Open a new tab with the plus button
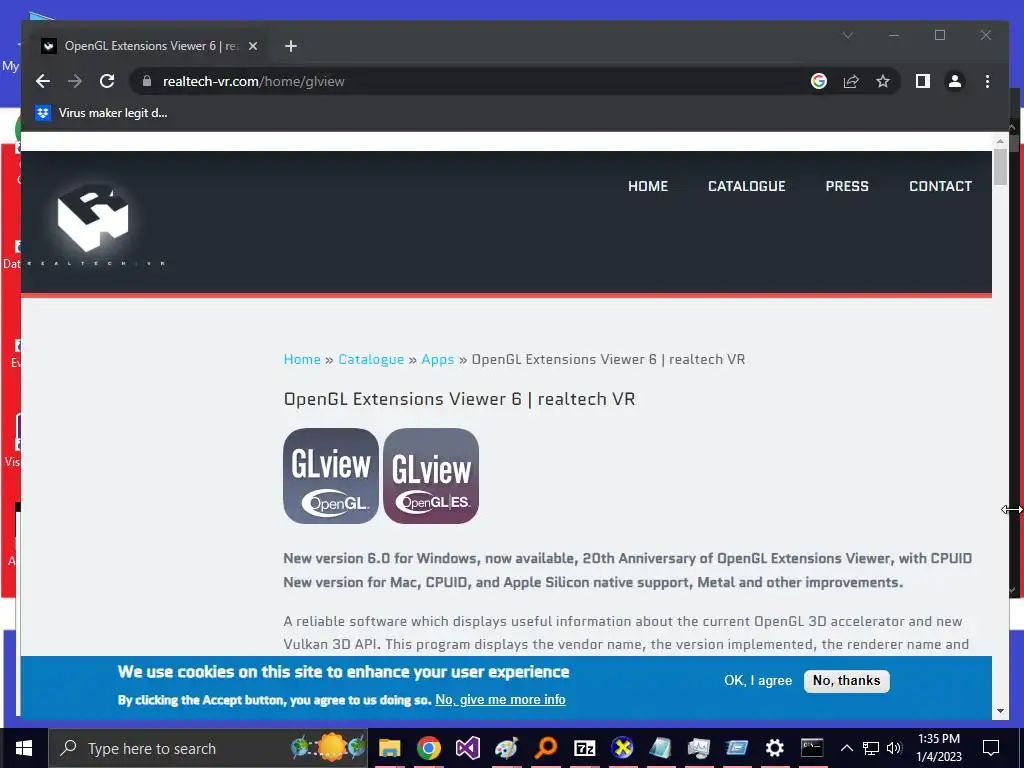 click(291, 46)
